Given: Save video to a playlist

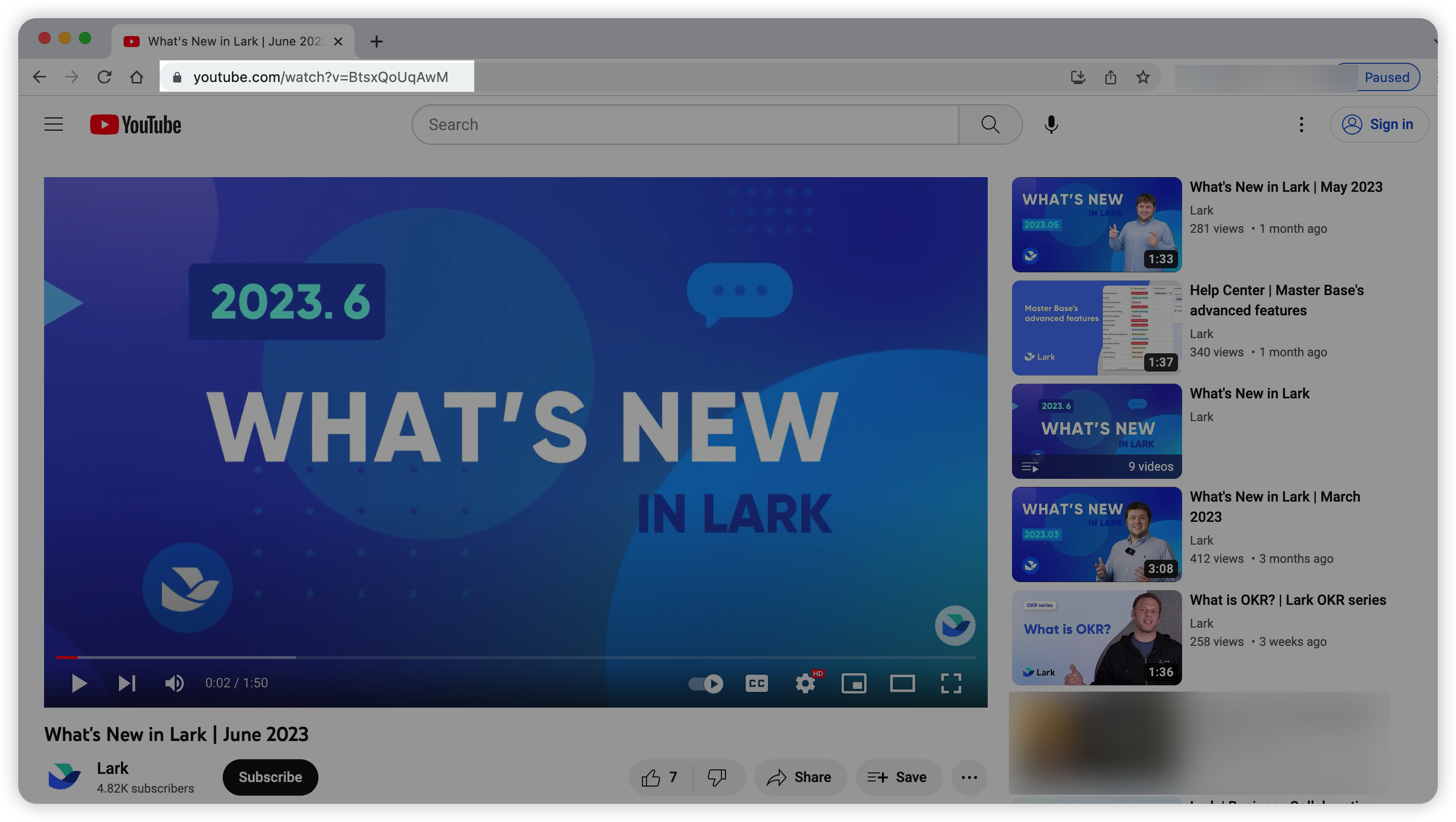Looking at the screenshot, I should tap(898, 777).
